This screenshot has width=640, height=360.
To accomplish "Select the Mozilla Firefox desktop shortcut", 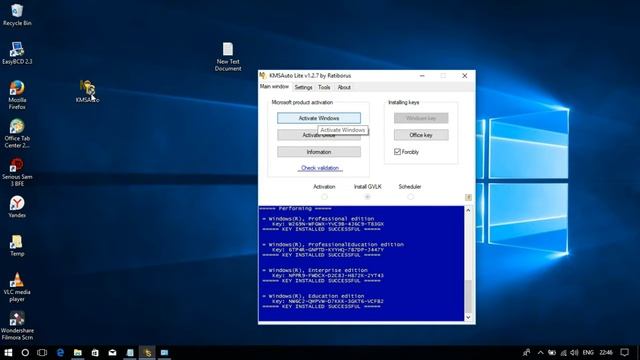I will [x=17, y=95].
